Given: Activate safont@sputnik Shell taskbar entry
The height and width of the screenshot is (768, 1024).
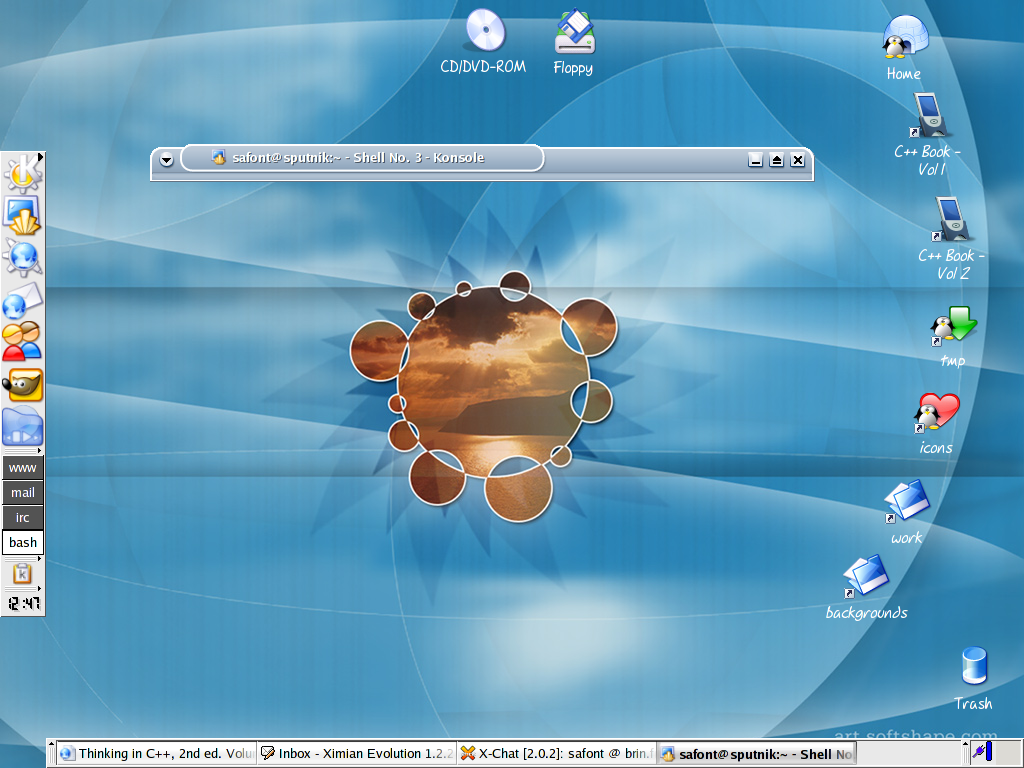Looking at the screenshot, I should [x=757, y=754].
